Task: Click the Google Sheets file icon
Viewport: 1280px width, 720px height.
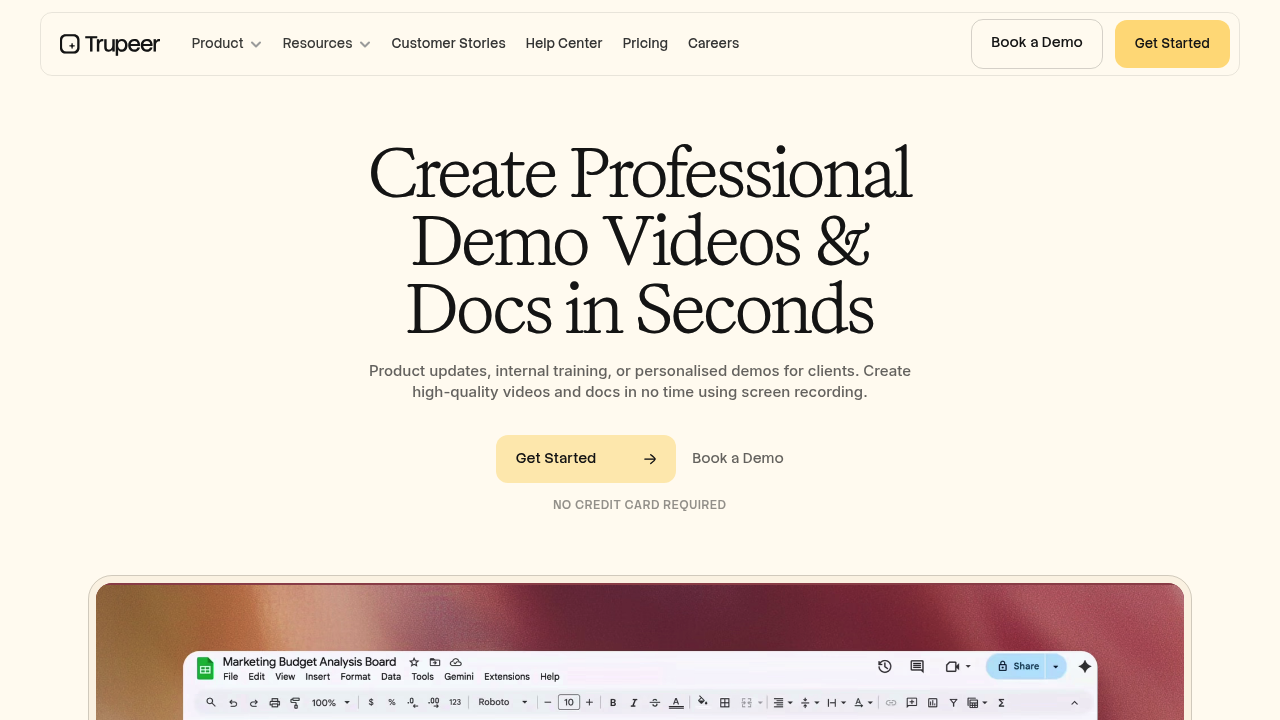Action: coord(205,669)
